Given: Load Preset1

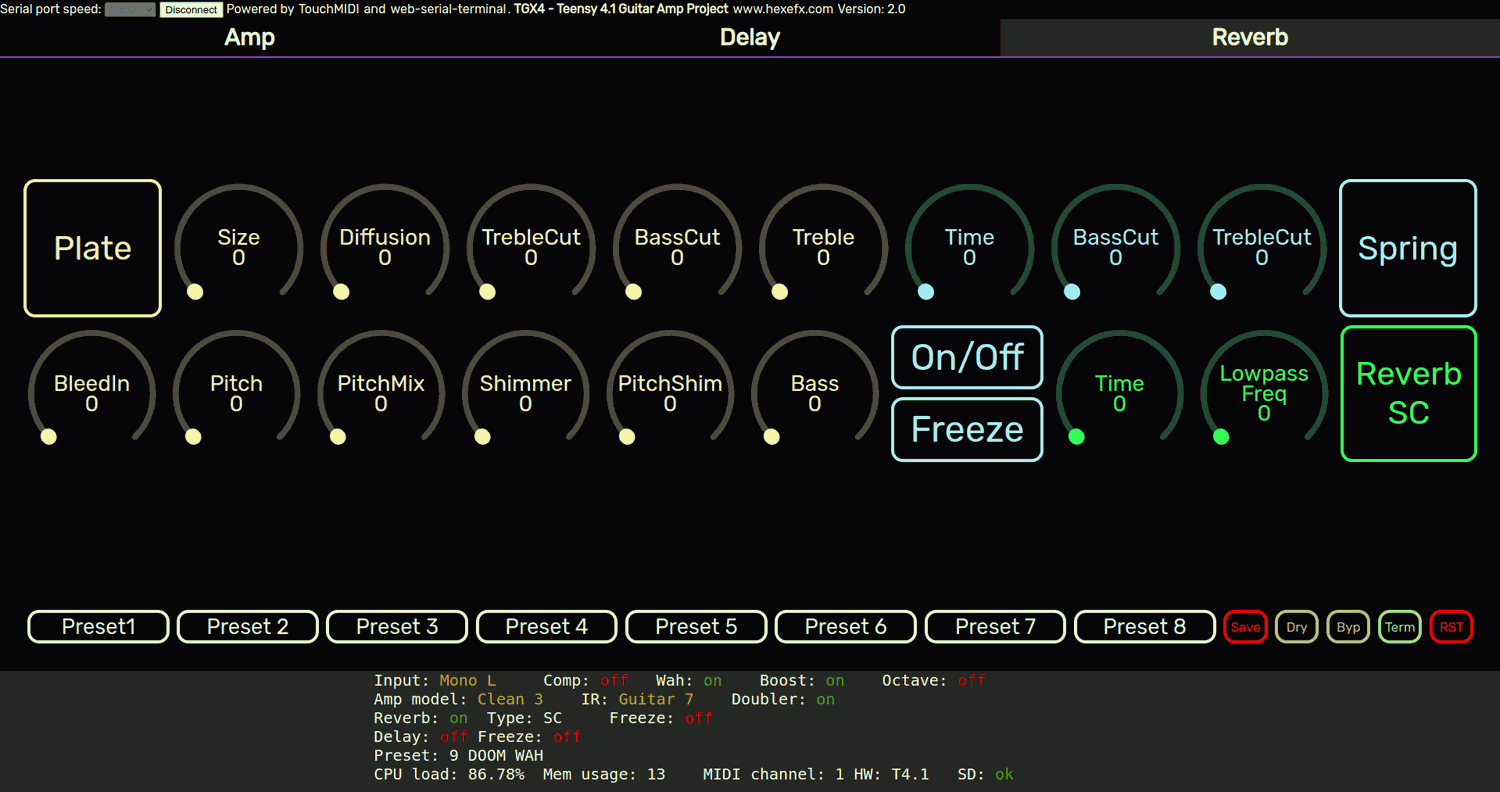Looking at the screenshot, I should [x=98, y=627].
